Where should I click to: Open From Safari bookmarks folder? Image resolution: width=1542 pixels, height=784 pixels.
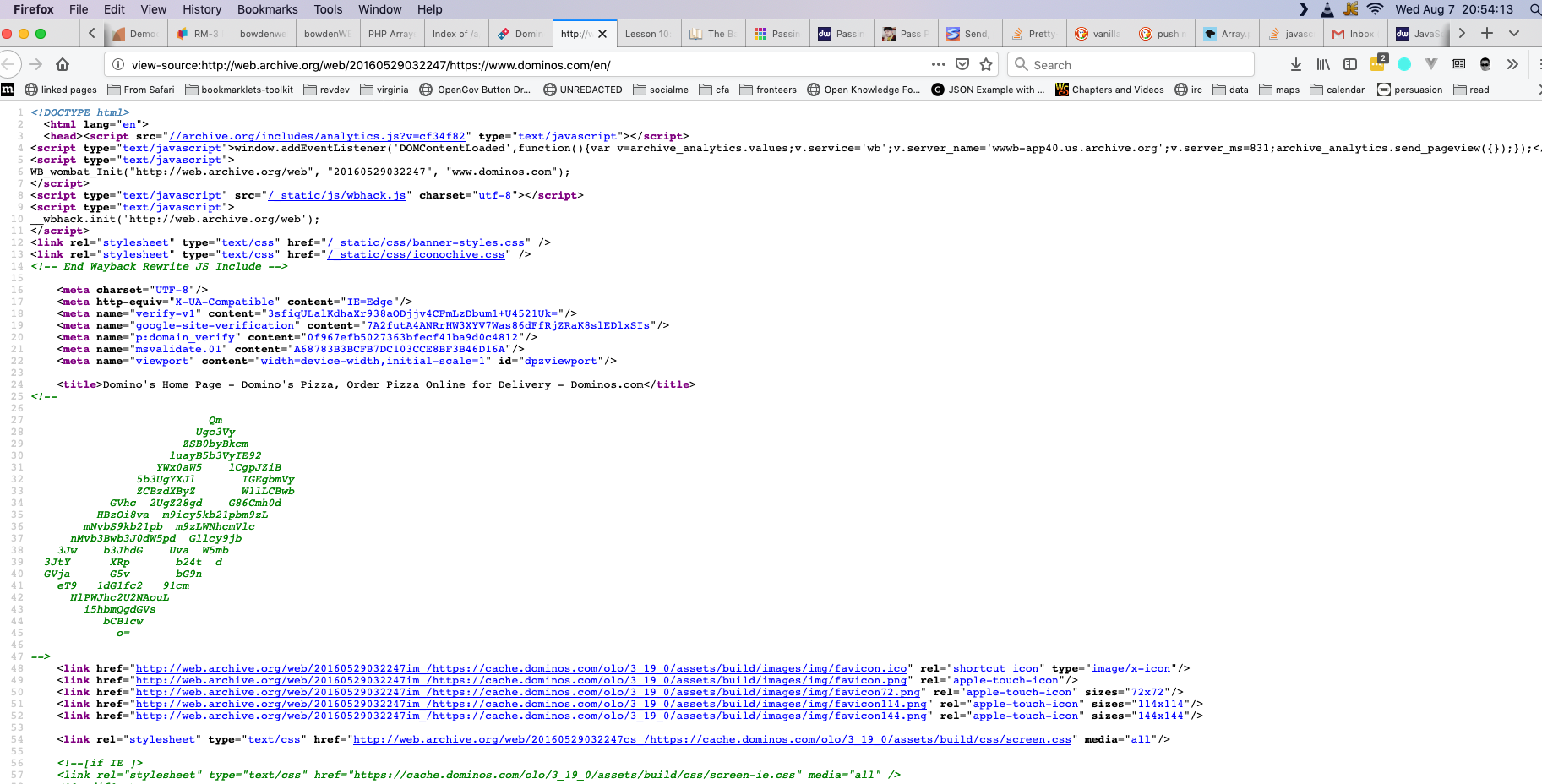[x=141, y=90]
